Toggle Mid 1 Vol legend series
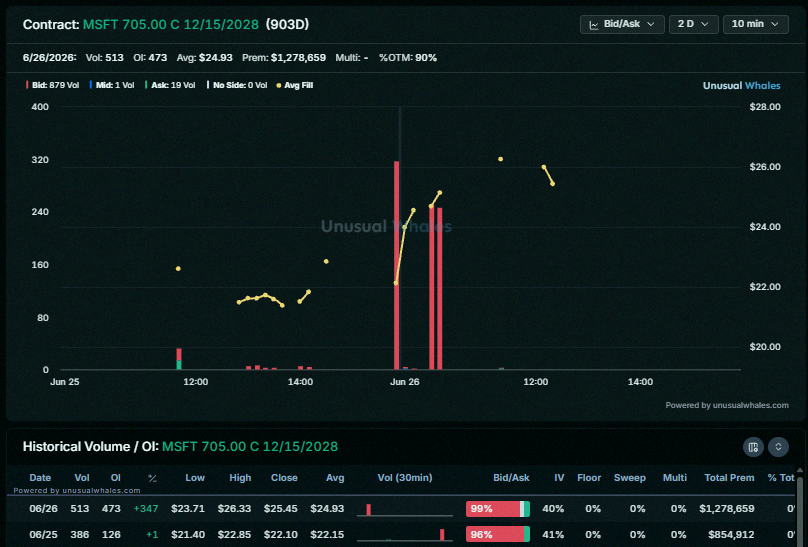808x547 pixels. point(112,86)
